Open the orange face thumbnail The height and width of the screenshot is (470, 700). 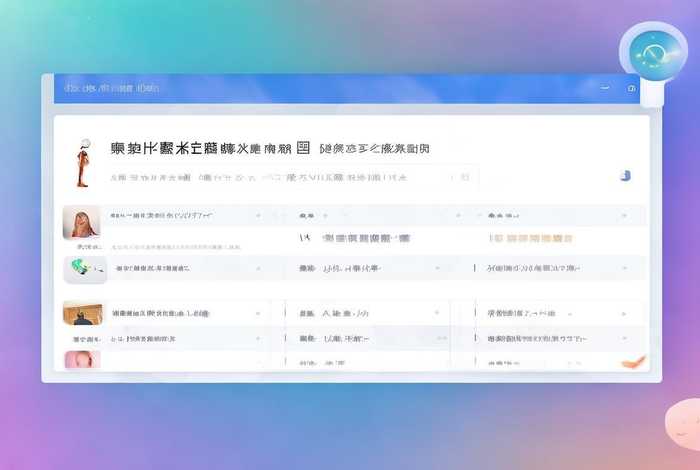pos(81,222)
